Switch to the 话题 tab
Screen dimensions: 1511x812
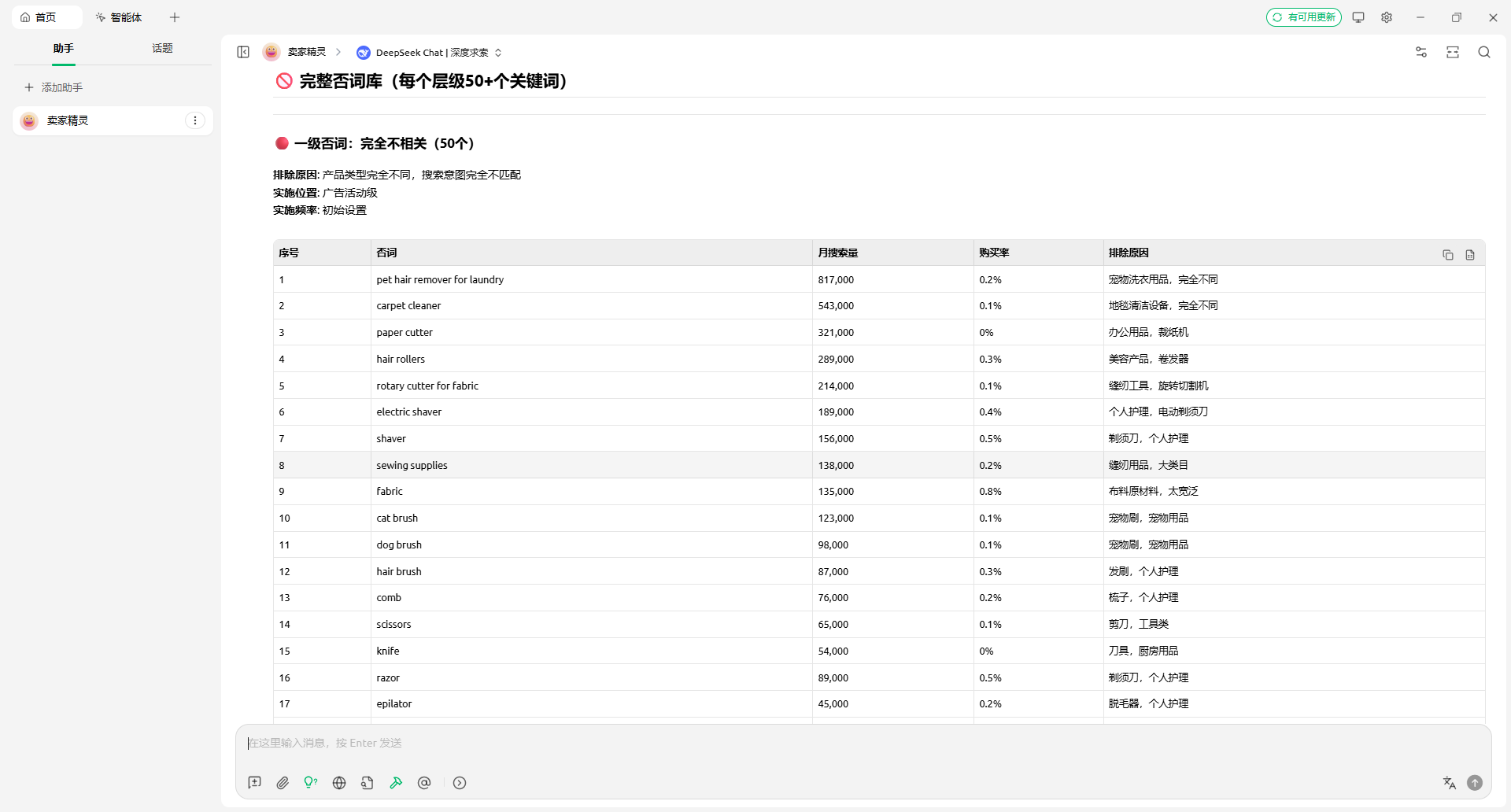coord(162,49)
